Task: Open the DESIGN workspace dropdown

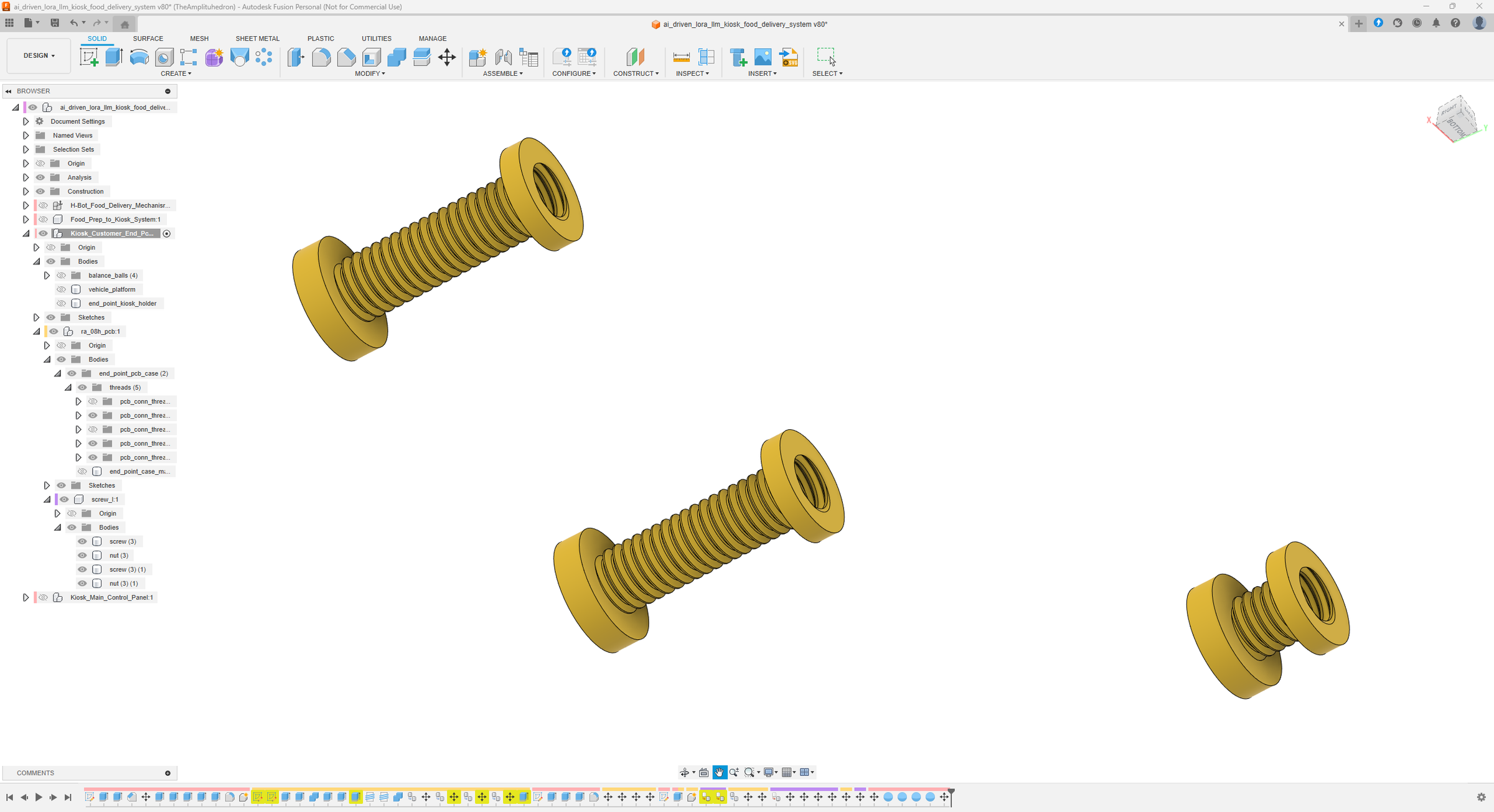Action: tap(39, 55)
